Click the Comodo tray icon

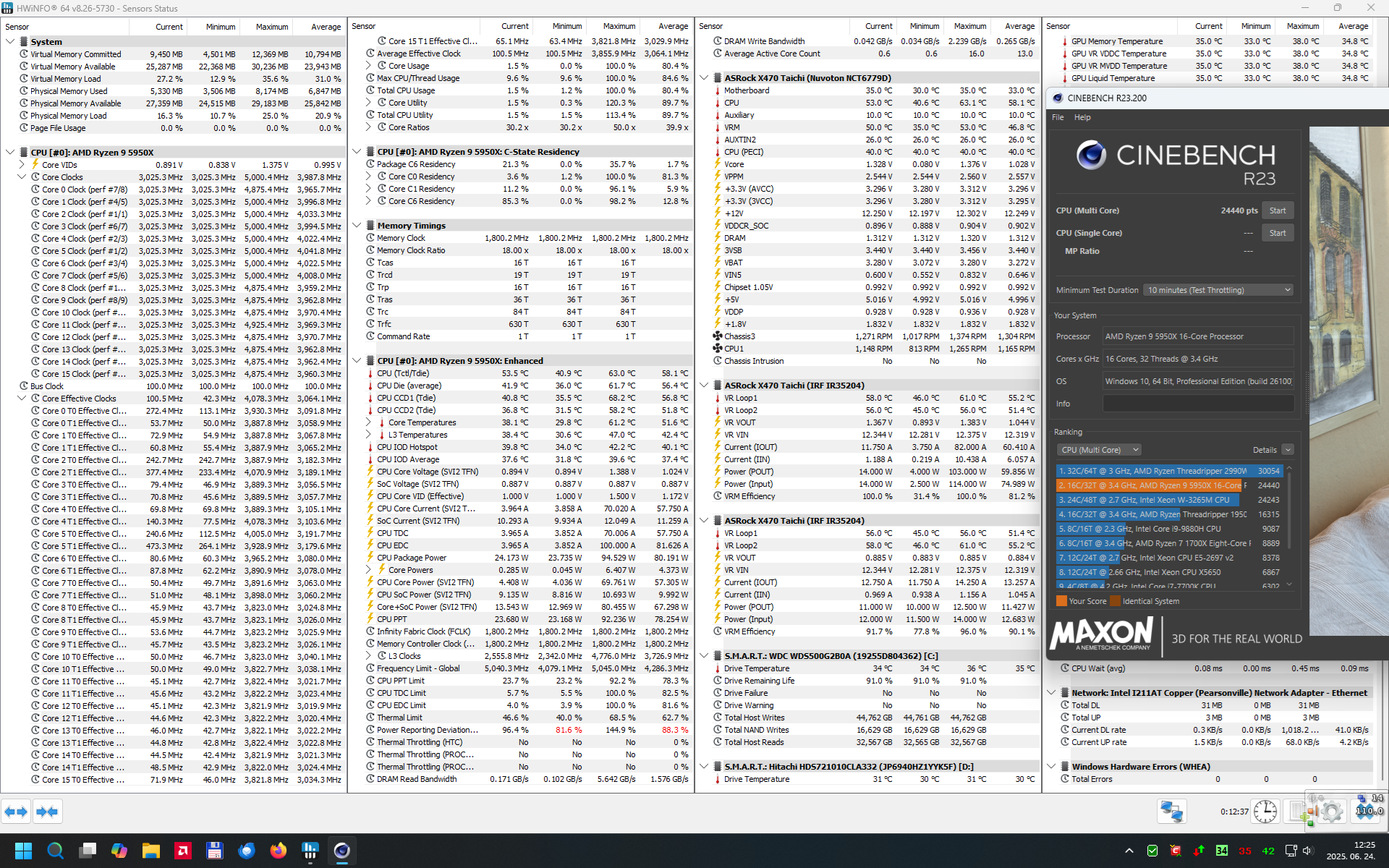1176,851
